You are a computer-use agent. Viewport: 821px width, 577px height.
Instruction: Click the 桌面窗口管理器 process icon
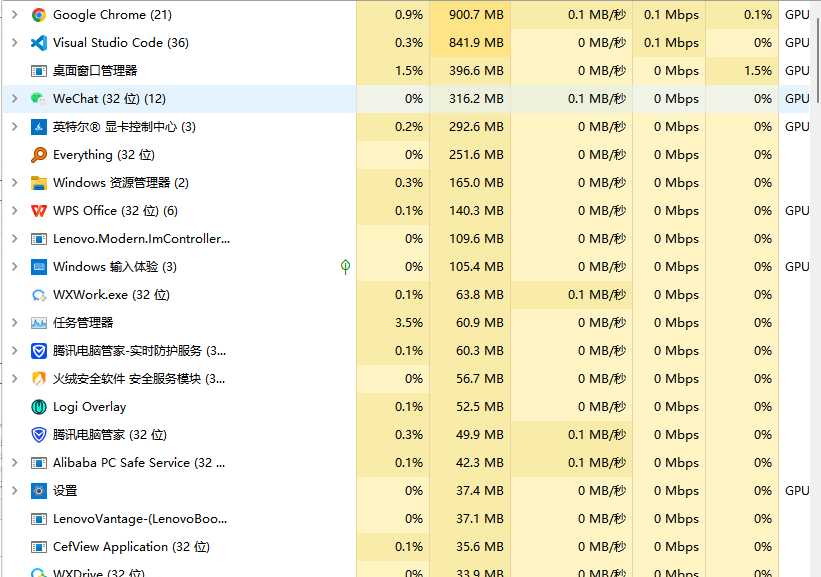pyautogui.click(x=39, y=71)
